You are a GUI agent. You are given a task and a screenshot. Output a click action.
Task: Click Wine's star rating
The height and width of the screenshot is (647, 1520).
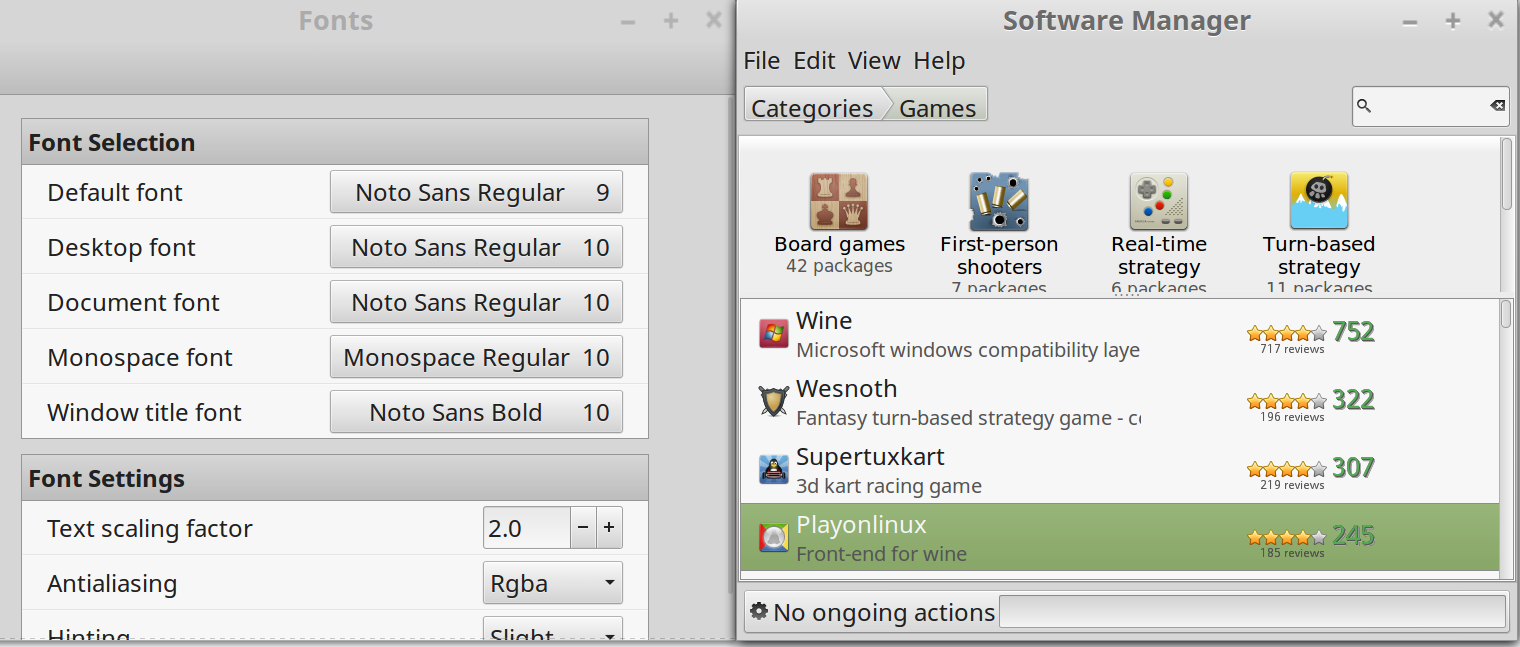coord(1287,333)
